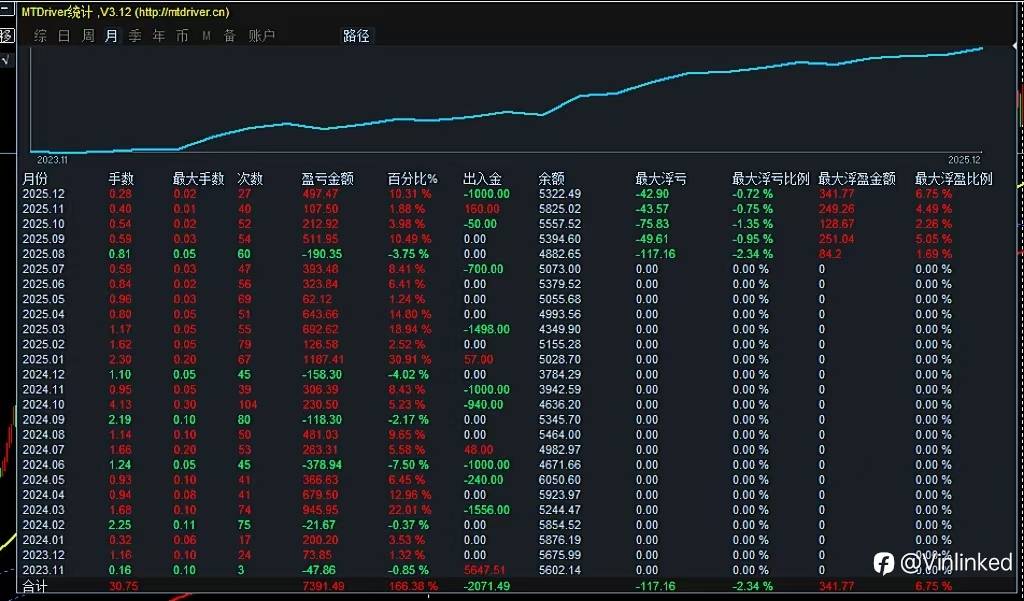Open the 备 notes tab
This screenshot has width=1024, height=601.
pyautogui.click(x=230, y=36)
